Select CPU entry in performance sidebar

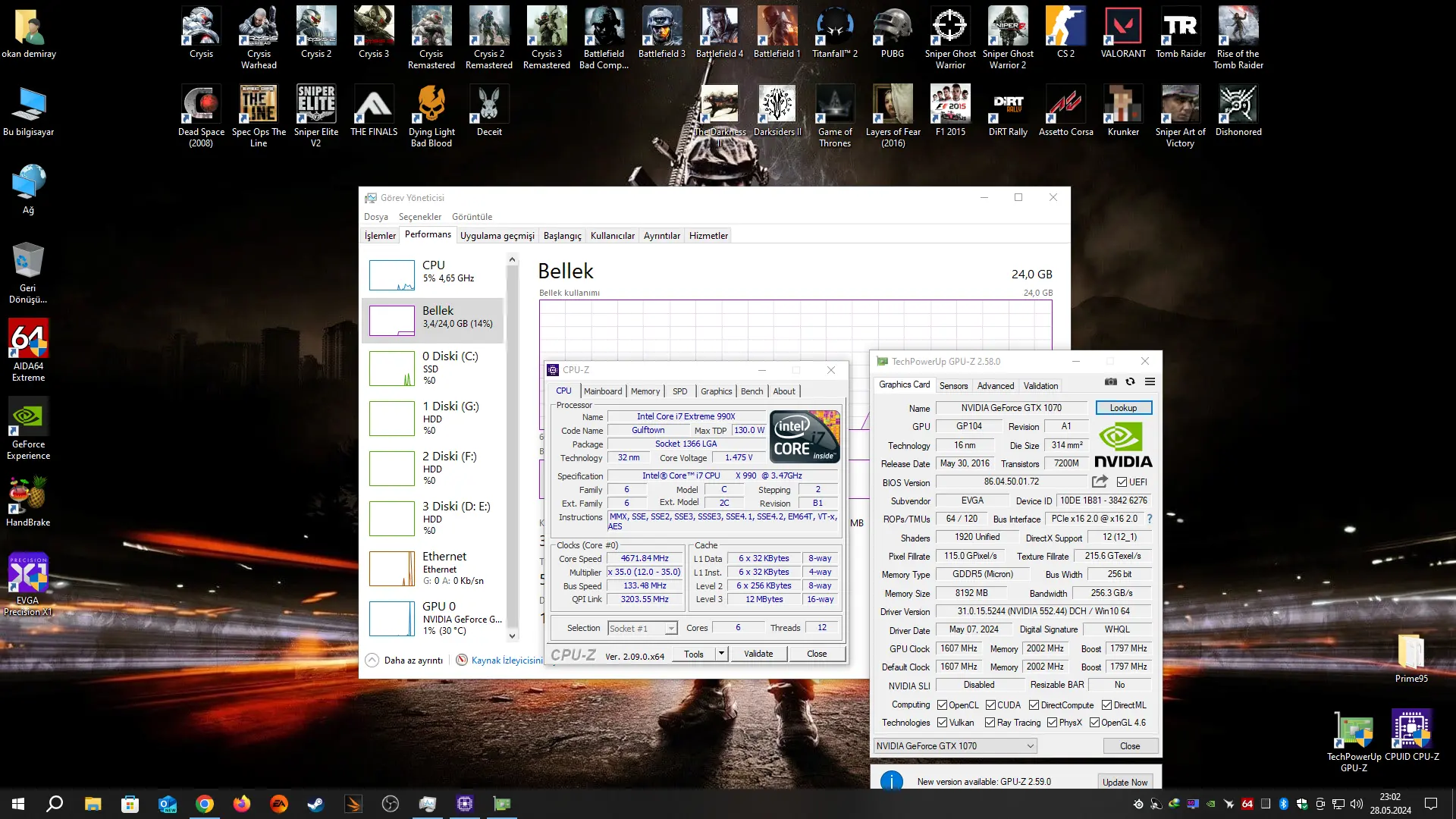tap(434, 275)
